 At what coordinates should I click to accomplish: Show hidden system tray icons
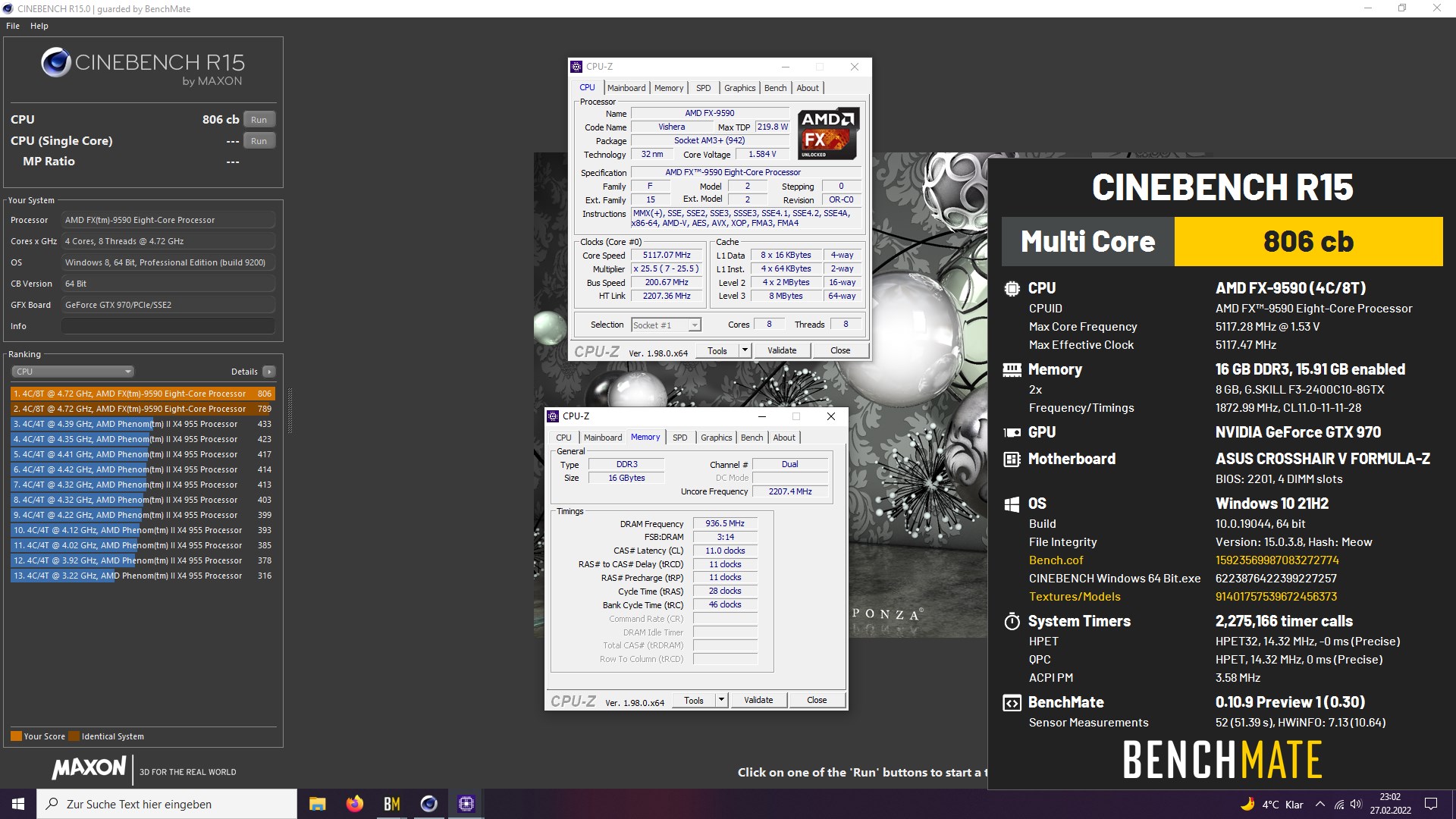coord(1320,805)
